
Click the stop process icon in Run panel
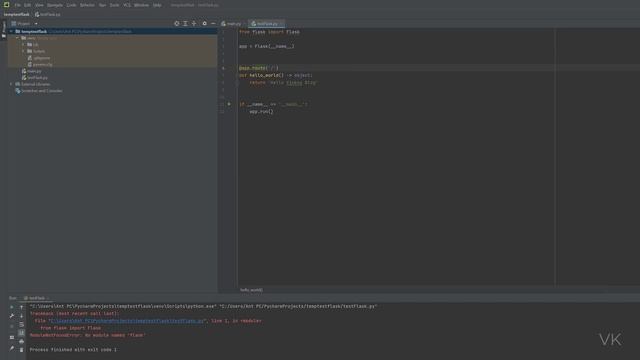[12, 327]
